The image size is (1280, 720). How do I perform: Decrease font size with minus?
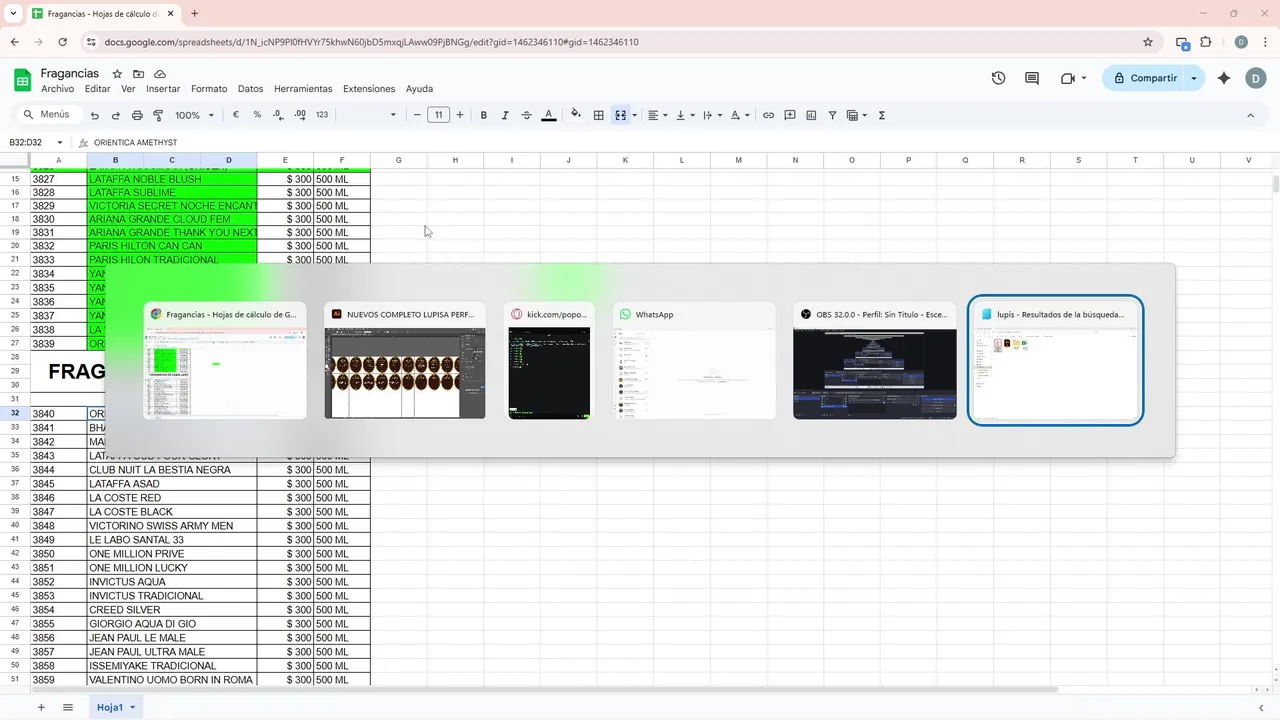[417, 115]
